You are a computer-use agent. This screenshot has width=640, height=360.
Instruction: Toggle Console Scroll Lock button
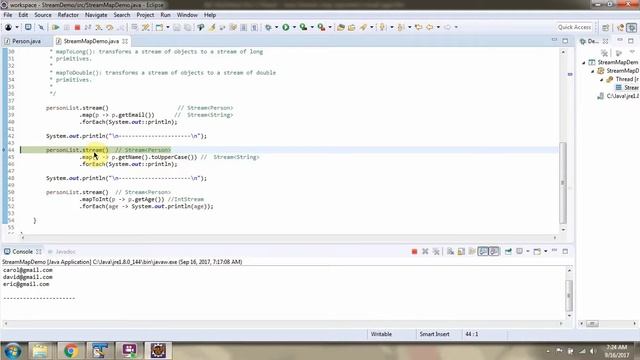[x=461, y=251]
